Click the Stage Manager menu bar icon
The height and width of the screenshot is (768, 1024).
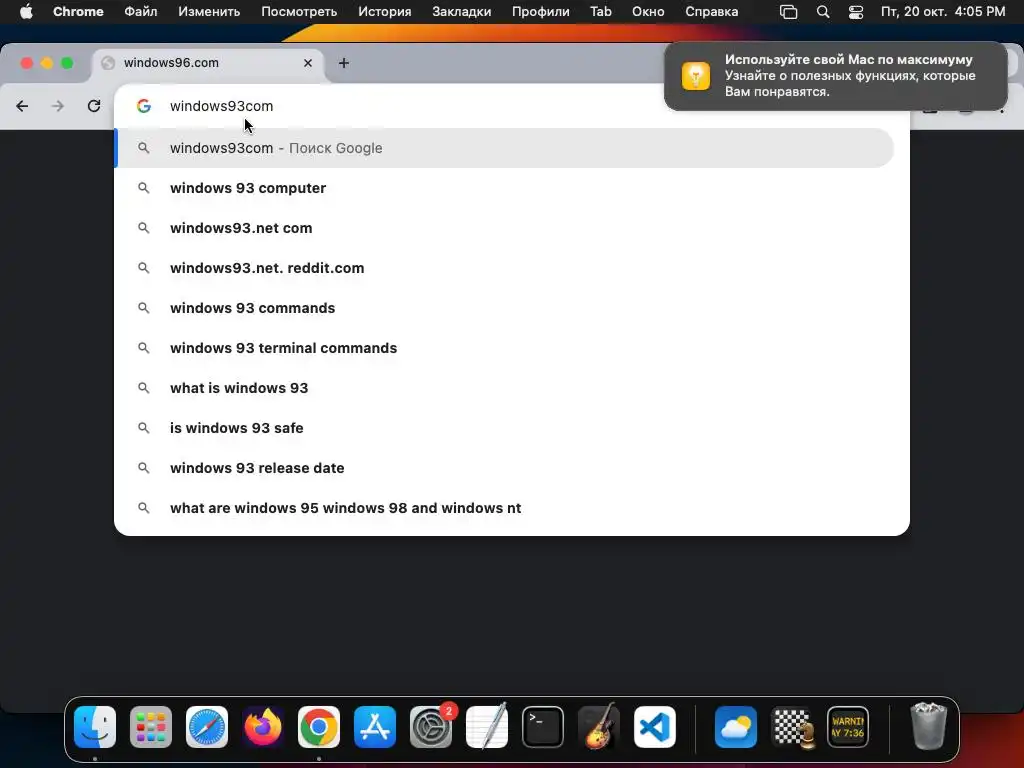click(788, 12)
